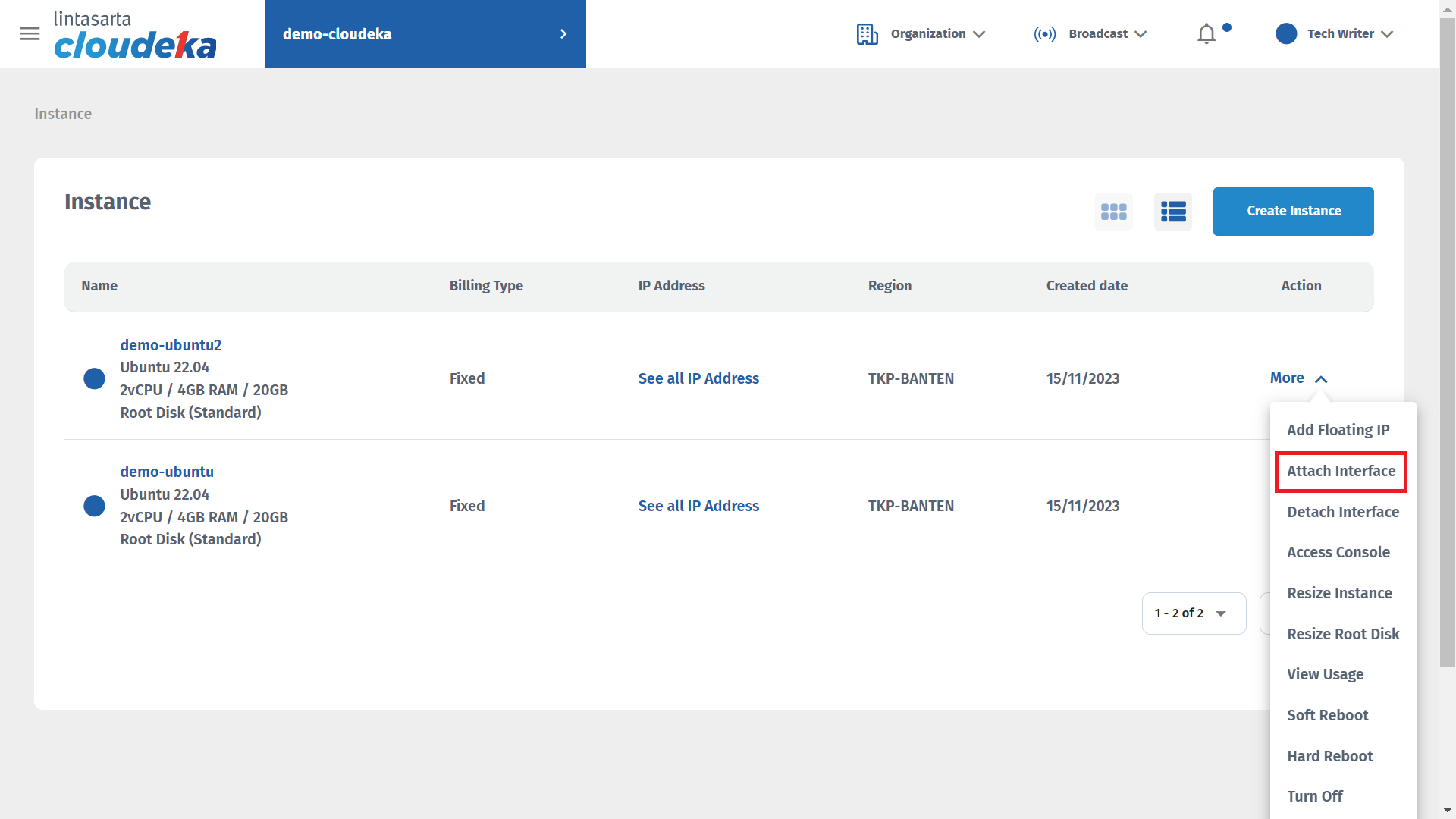Click the Tech Writer avatar circle
Viewport: 1456px width, 819px height.
click(x=1285, y=34)
